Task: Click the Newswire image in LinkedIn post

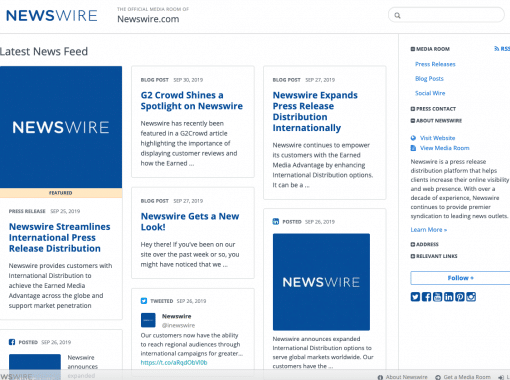Action: [x=321, y=282]
